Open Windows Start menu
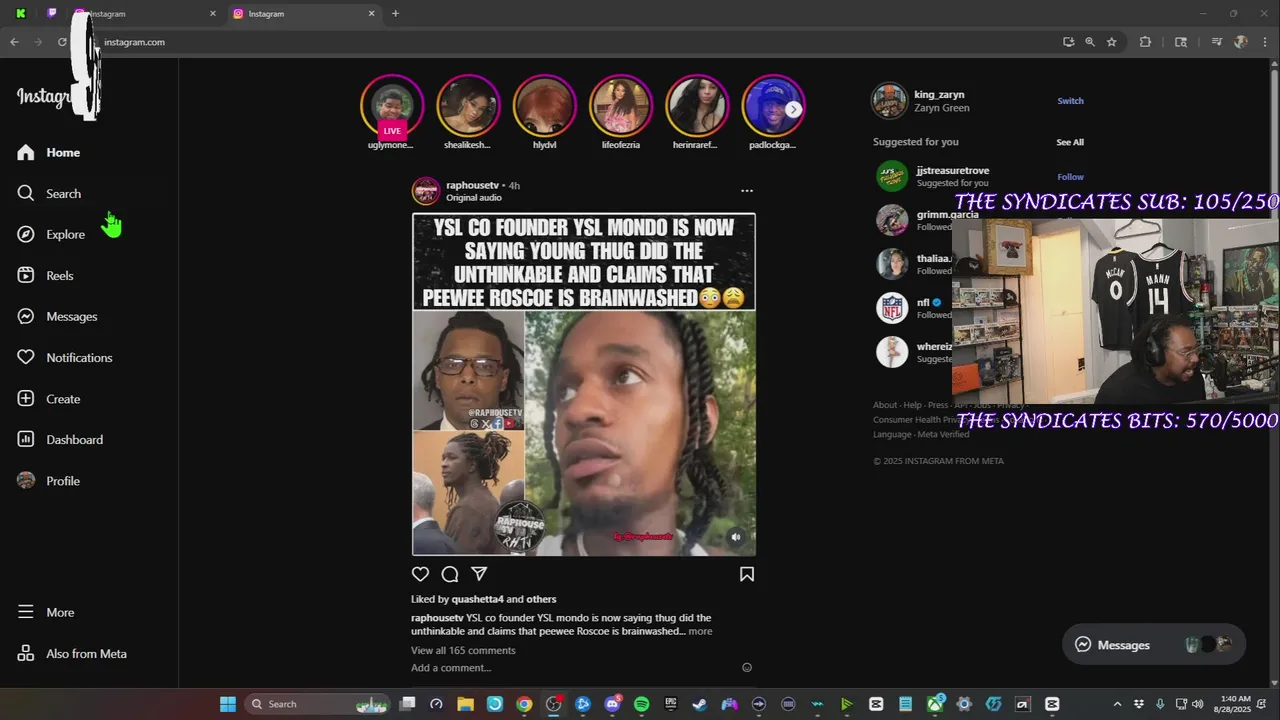 click(228, 704)
